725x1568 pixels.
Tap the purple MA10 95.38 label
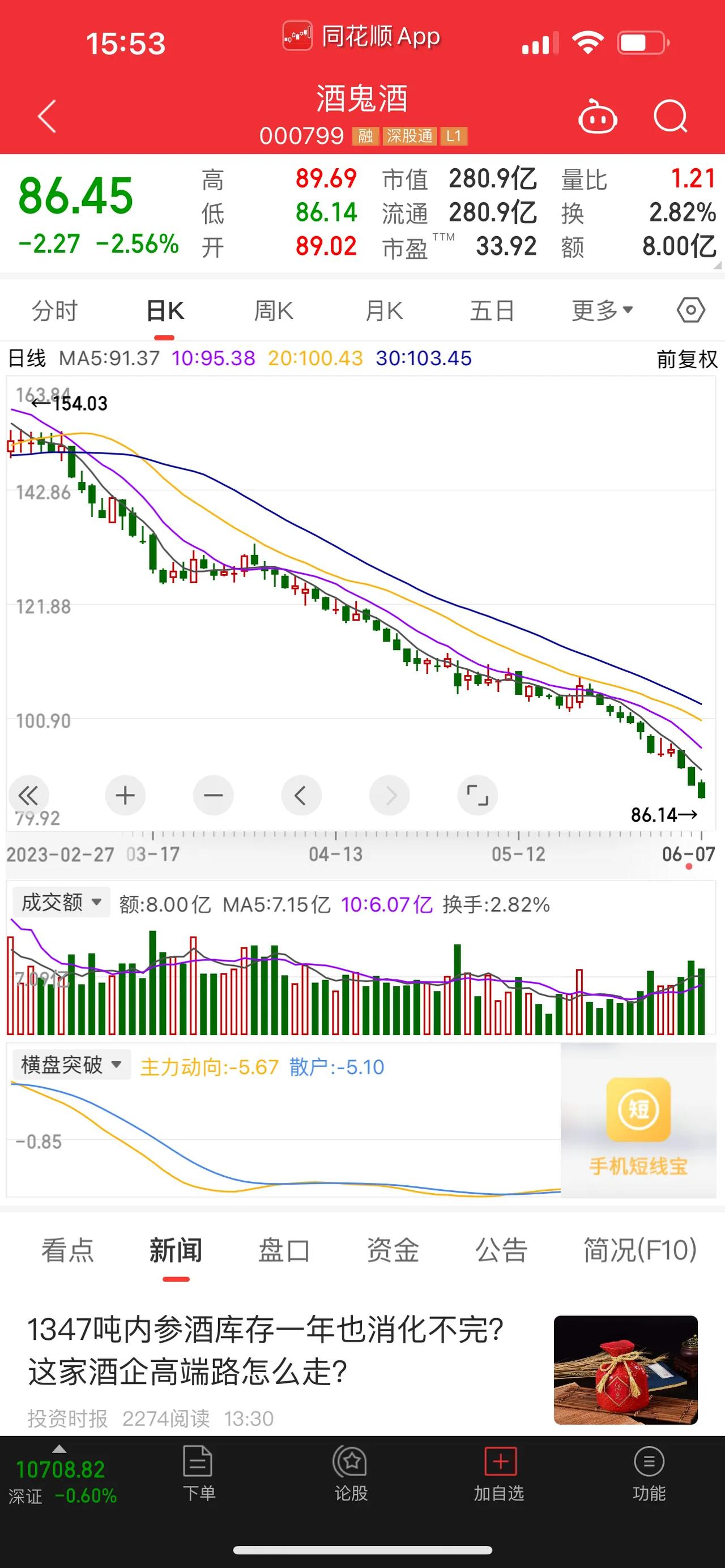[x=213, y=358]
